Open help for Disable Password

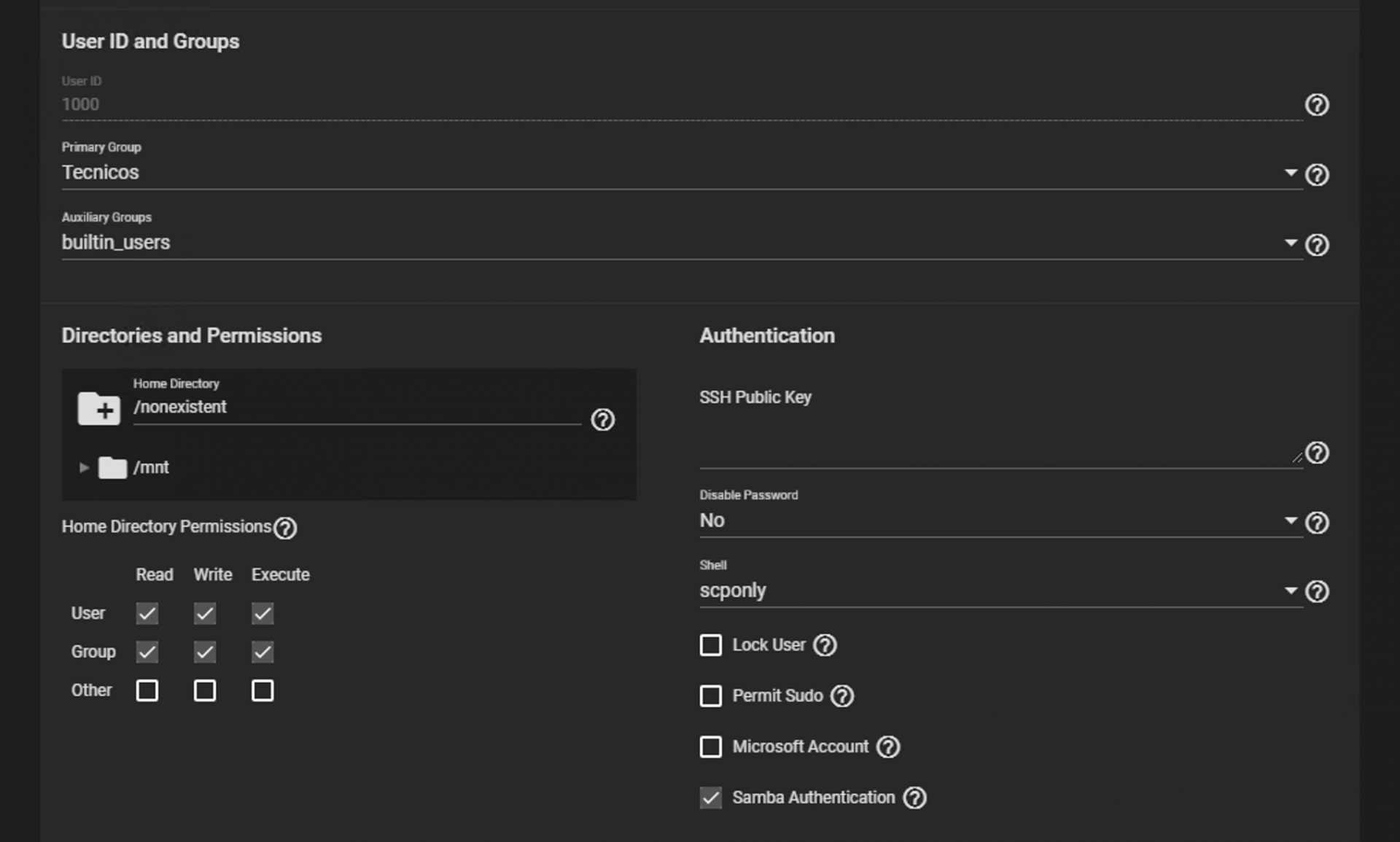click(1317, 523)
